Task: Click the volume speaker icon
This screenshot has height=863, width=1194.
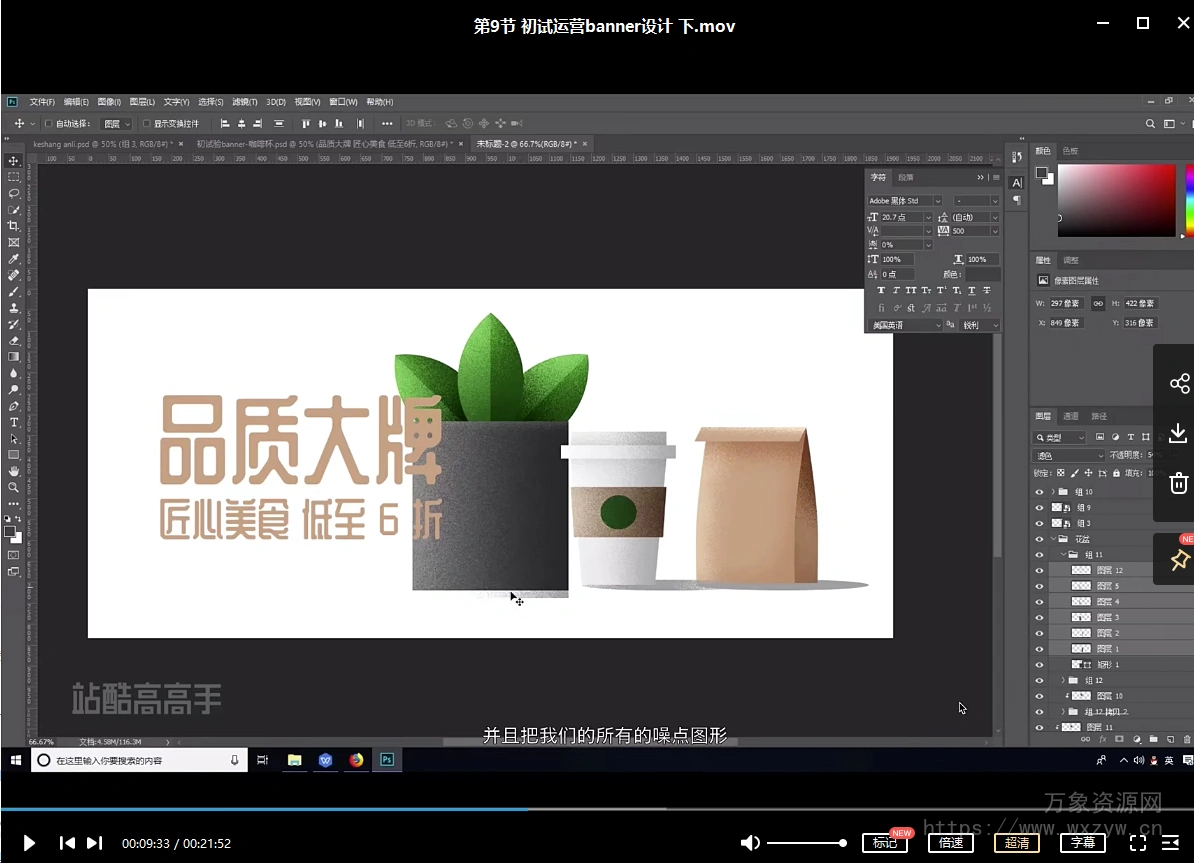Action: pos(749,843)
